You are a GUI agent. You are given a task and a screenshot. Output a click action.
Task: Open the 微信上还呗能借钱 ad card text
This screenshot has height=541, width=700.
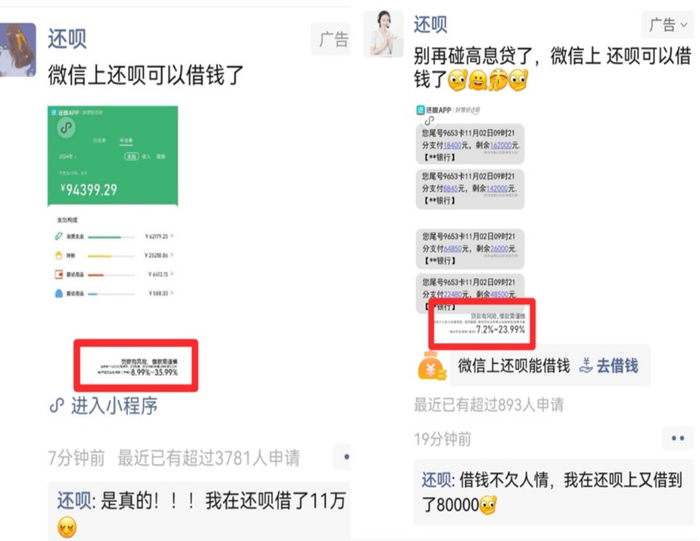tap(514, 366)
